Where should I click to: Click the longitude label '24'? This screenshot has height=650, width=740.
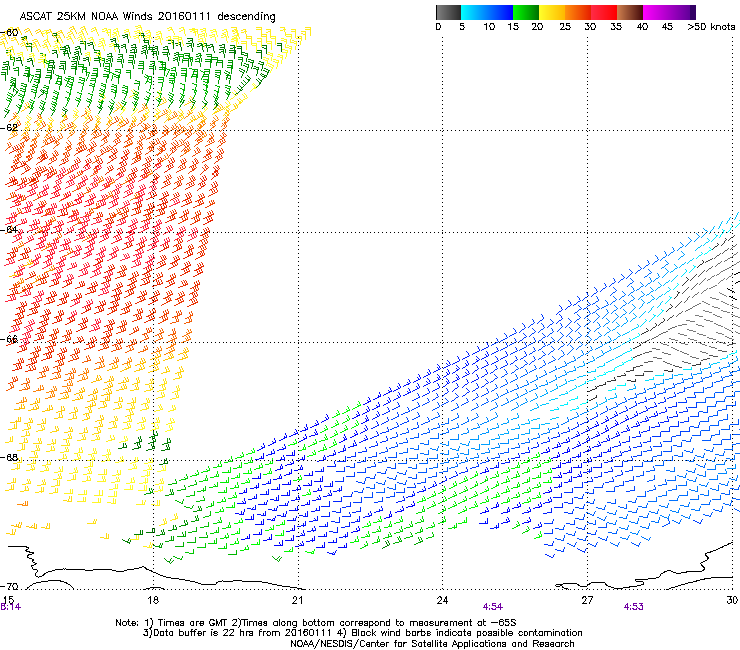442,600
